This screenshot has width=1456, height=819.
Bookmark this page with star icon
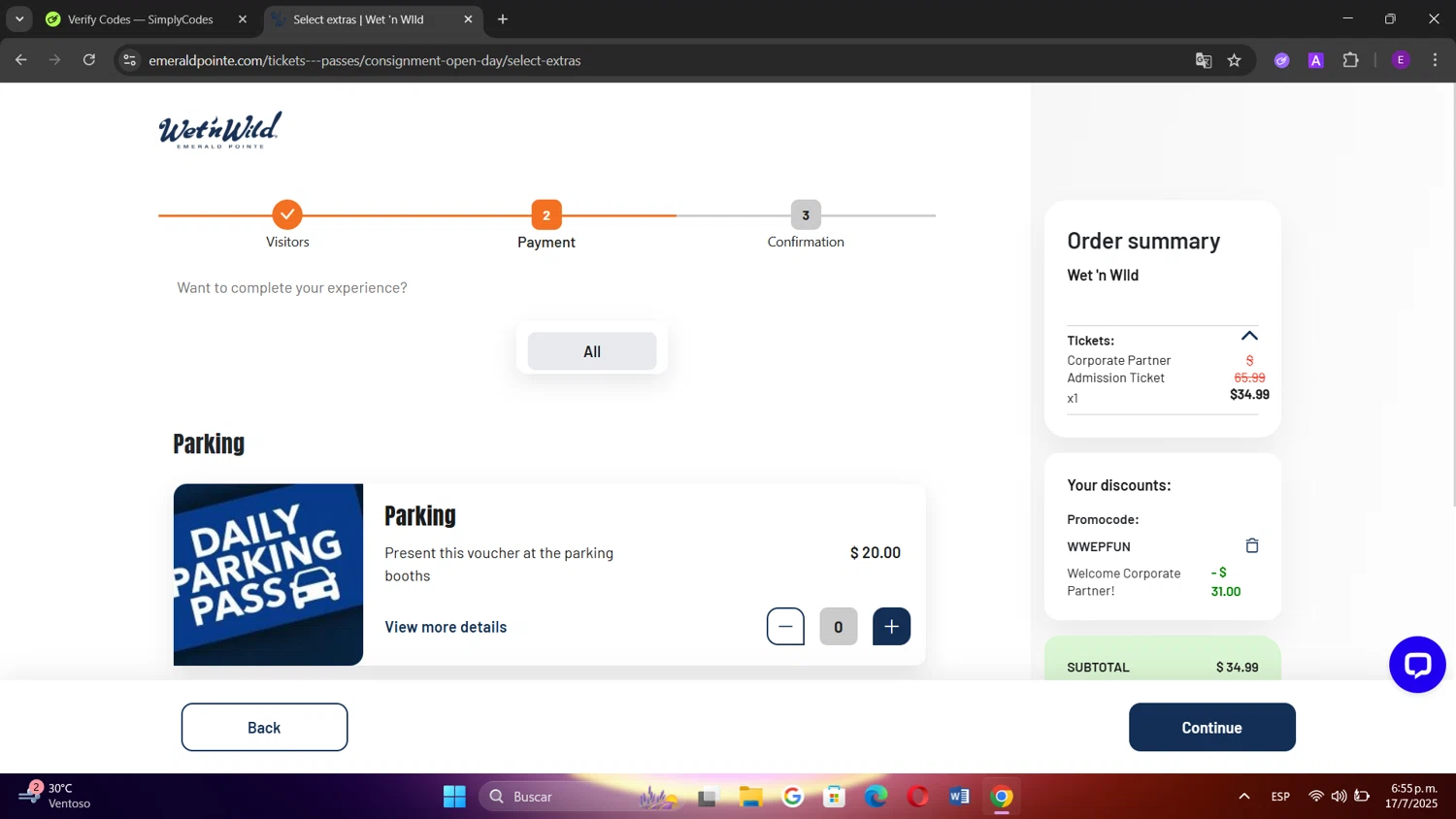[x=1235, y=60]
